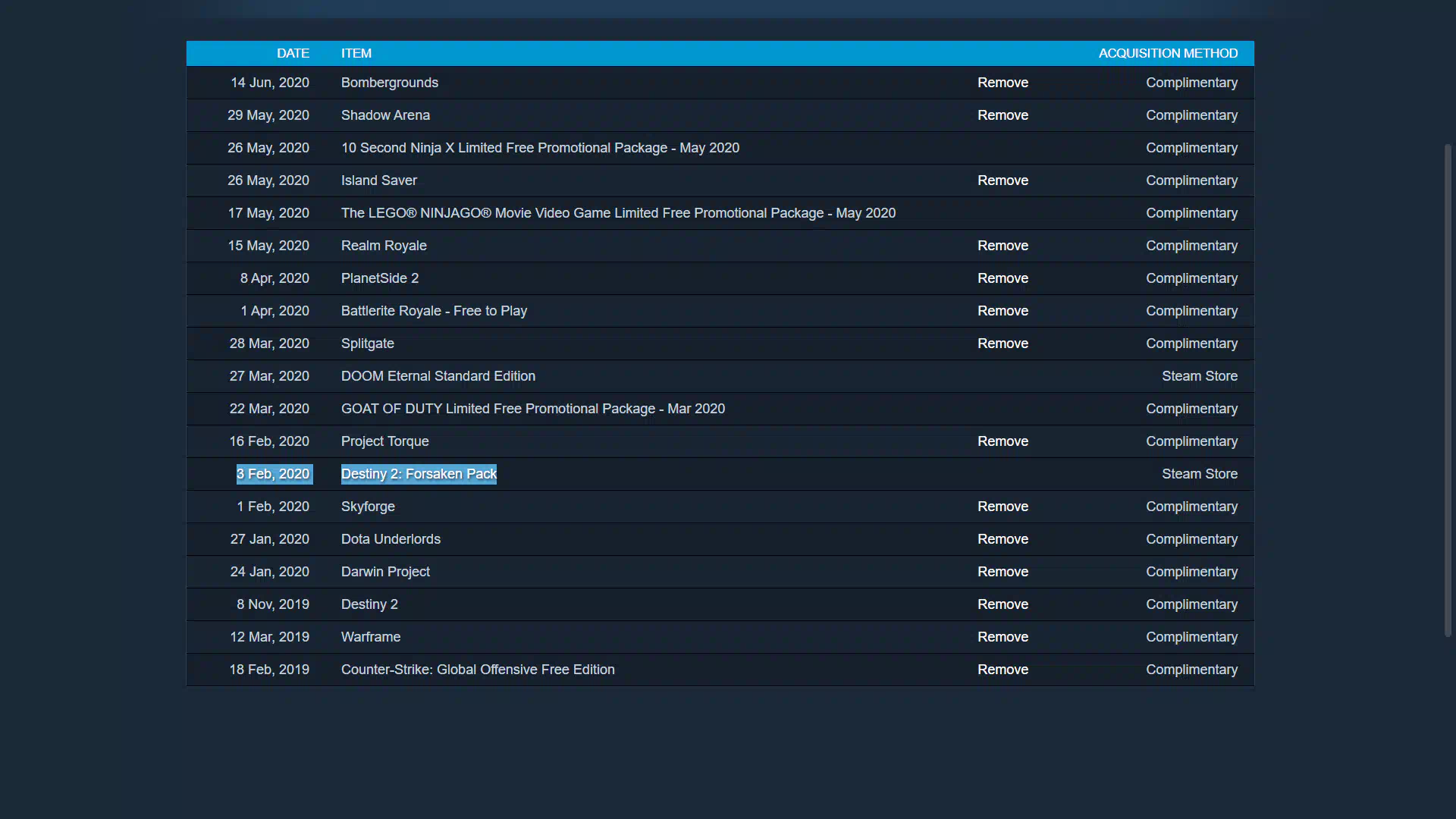Click the Realm Royale item name
The image size is (1456, 819).
click(384, 246)
